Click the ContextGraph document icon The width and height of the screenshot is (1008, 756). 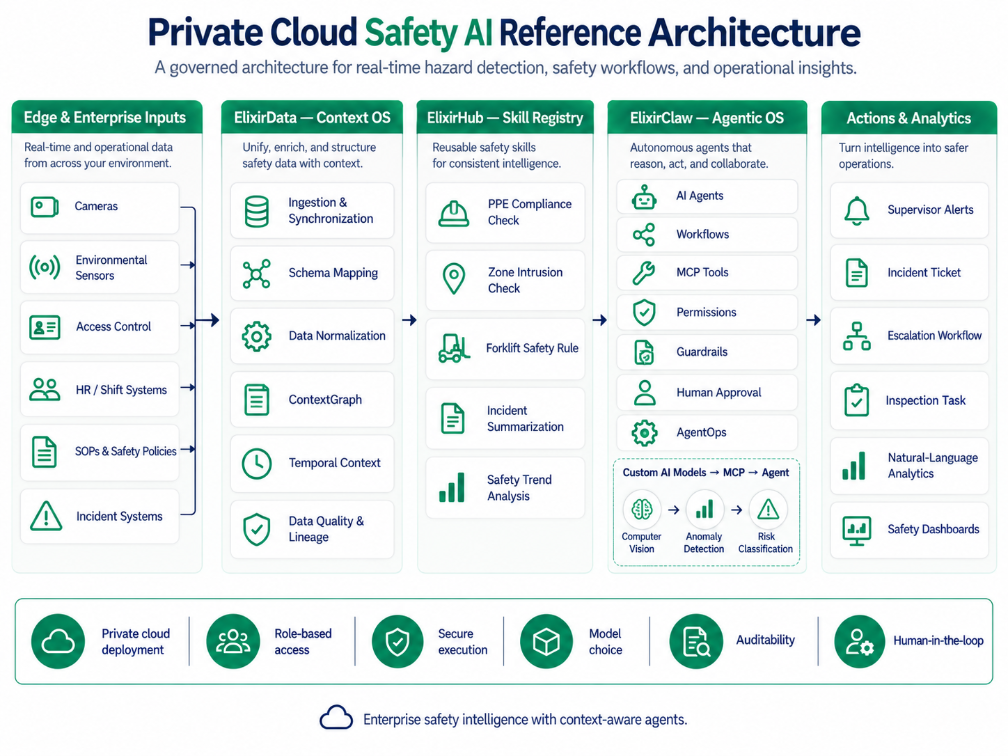tap(256, 400)
